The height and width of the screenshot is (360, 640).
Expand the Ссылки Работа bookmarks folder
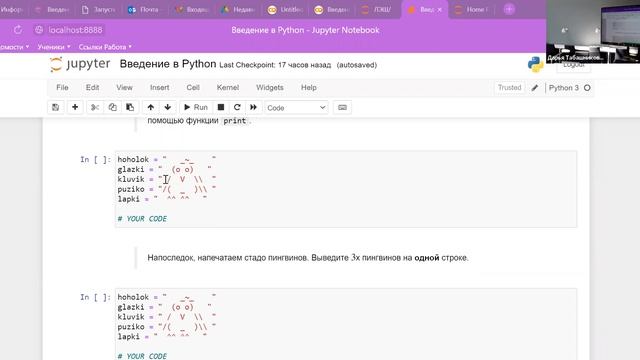(x=105, y=47)
